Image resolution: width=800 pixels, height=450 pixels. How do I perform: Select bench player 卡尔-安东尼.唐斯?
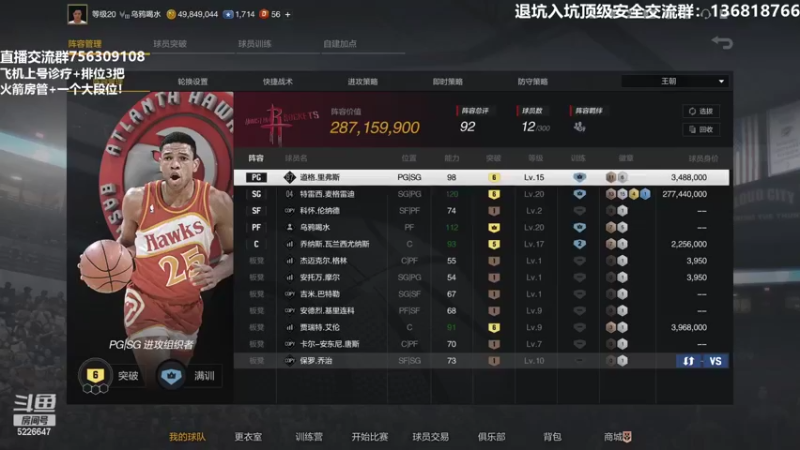(x=481, y=344)
